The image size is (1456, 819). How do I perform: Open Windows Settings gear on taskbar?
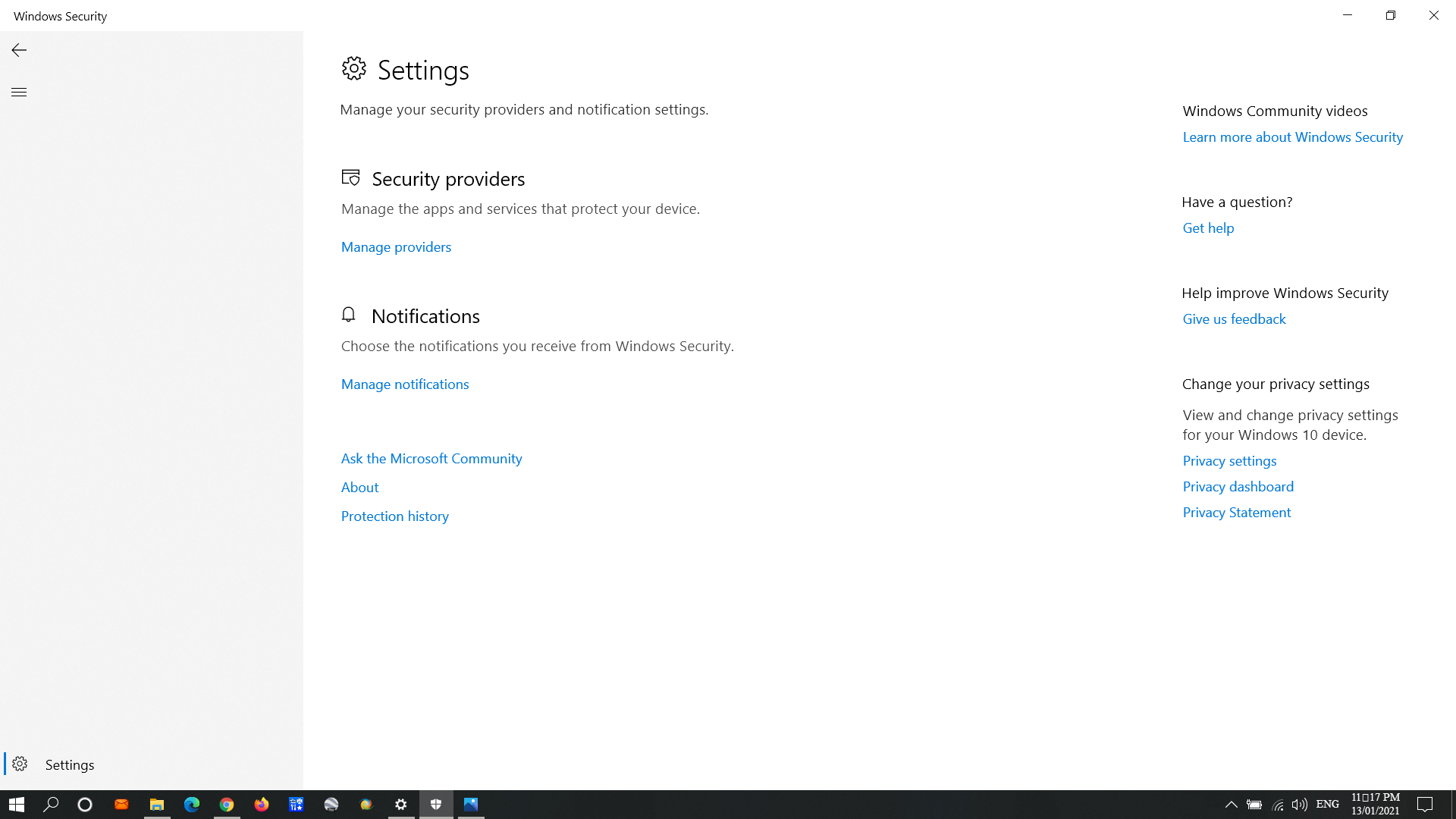click(401, 805)
